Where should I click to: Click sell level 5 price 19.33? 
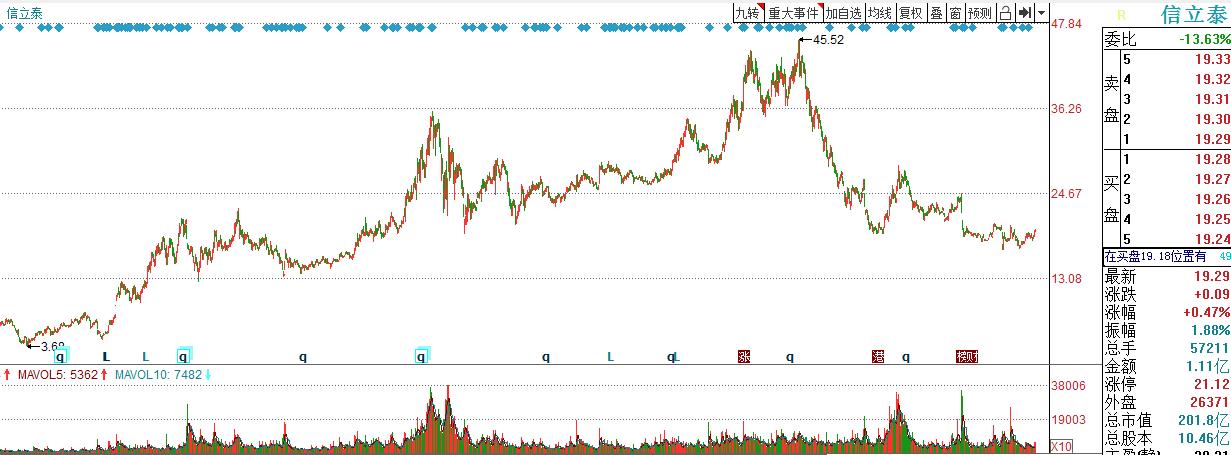coord(1213,61)
